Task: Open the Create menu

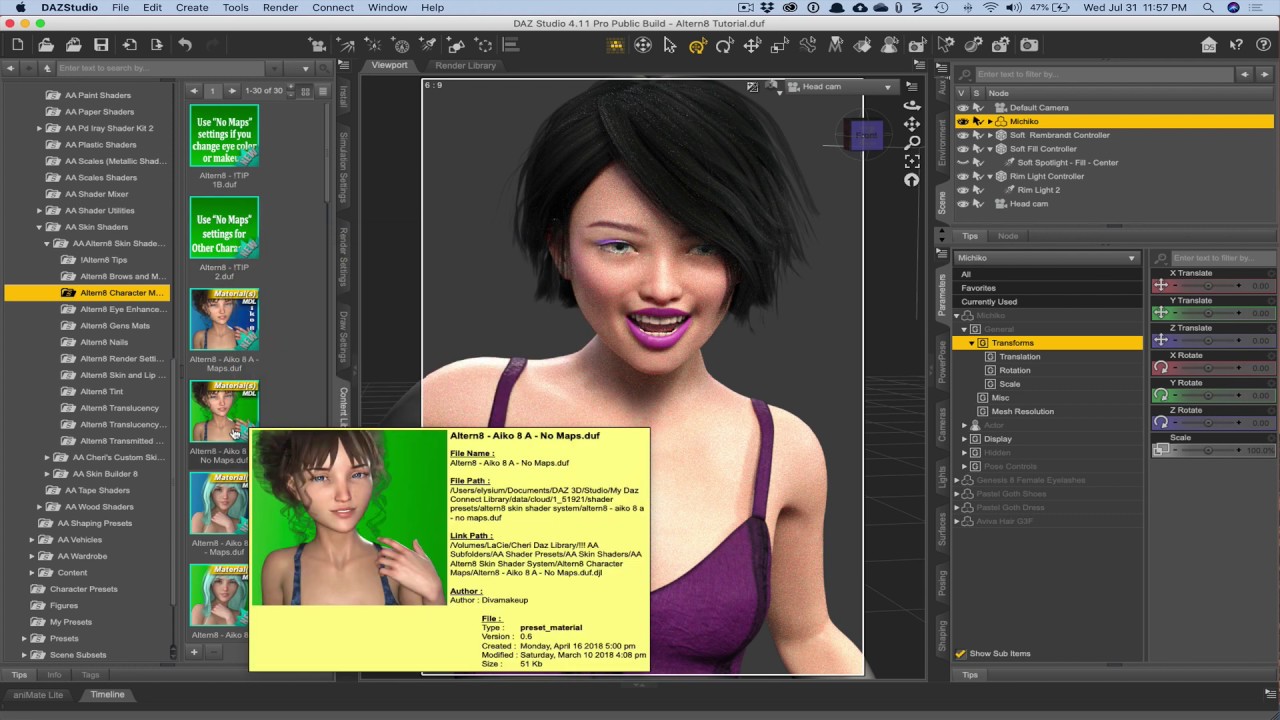Action: tap(192, 7)
